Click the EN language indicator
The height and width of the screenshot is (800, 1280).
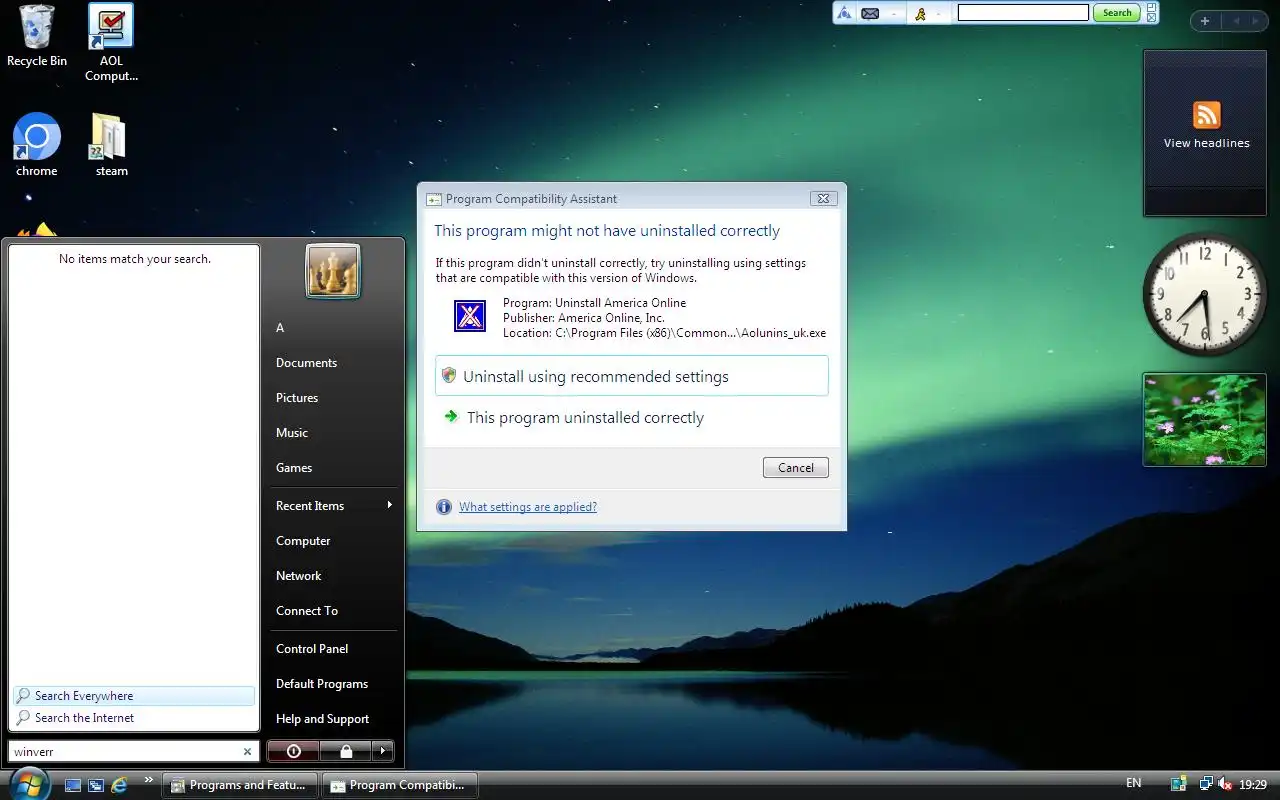[x=1133, y=783]
